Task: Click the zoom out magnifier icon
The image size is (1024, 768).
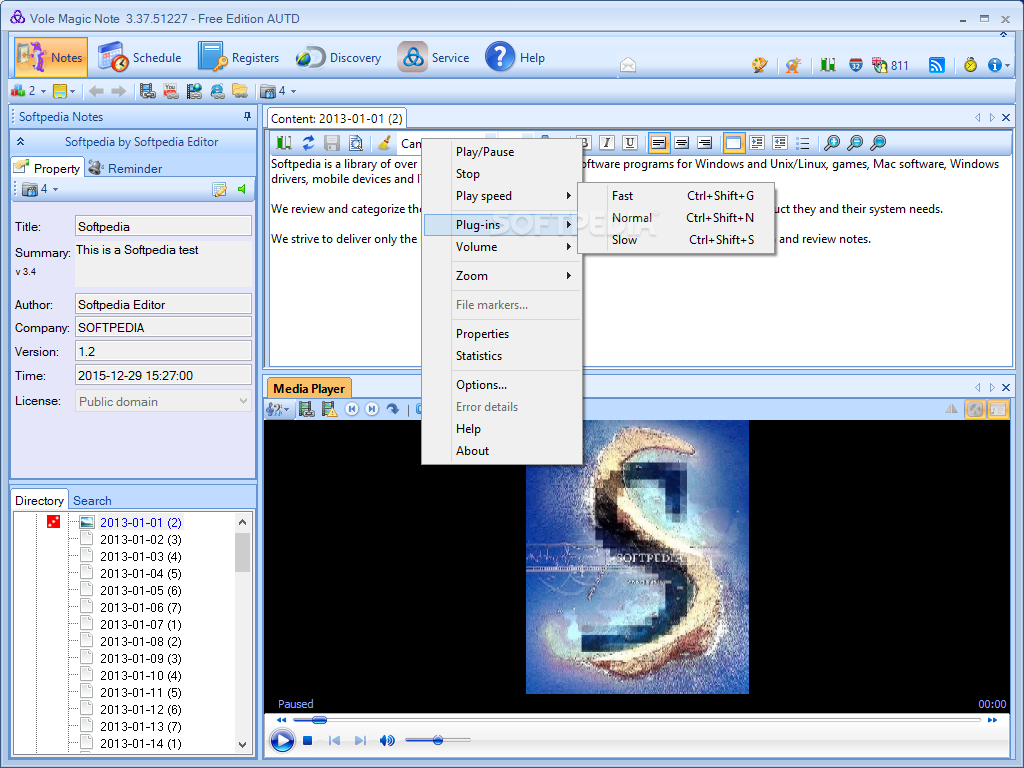Action: click(x=855, y=142)
